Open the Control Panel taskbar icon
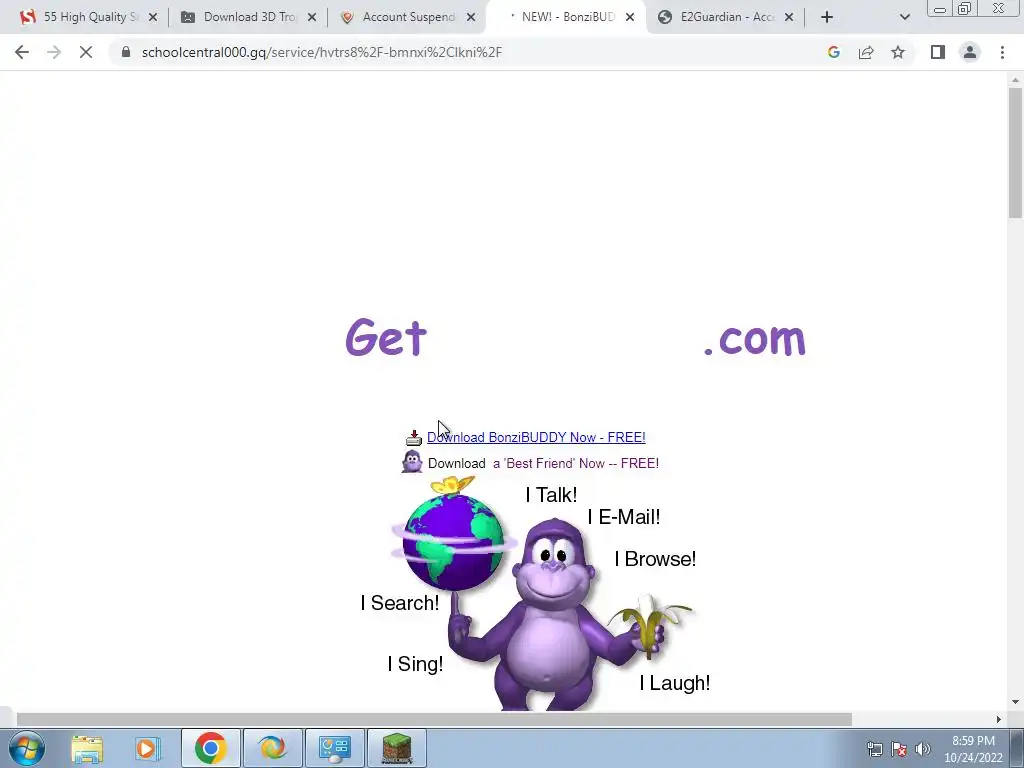 [334, 748]
